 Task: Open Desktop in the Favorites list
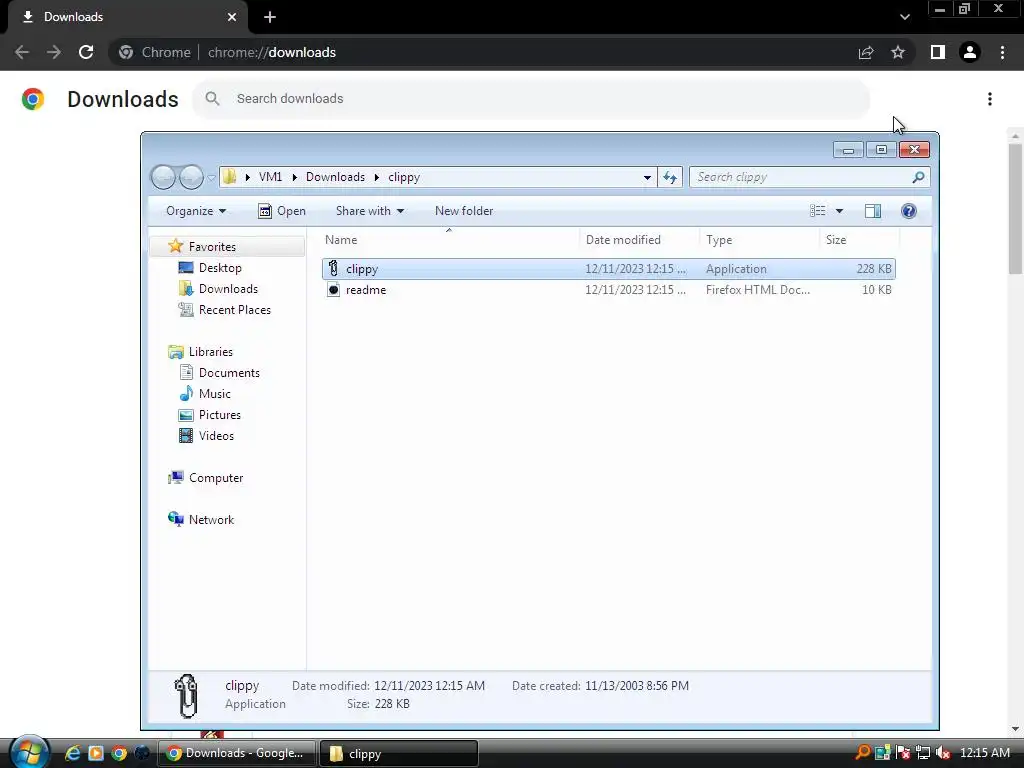tap(220, 268)
